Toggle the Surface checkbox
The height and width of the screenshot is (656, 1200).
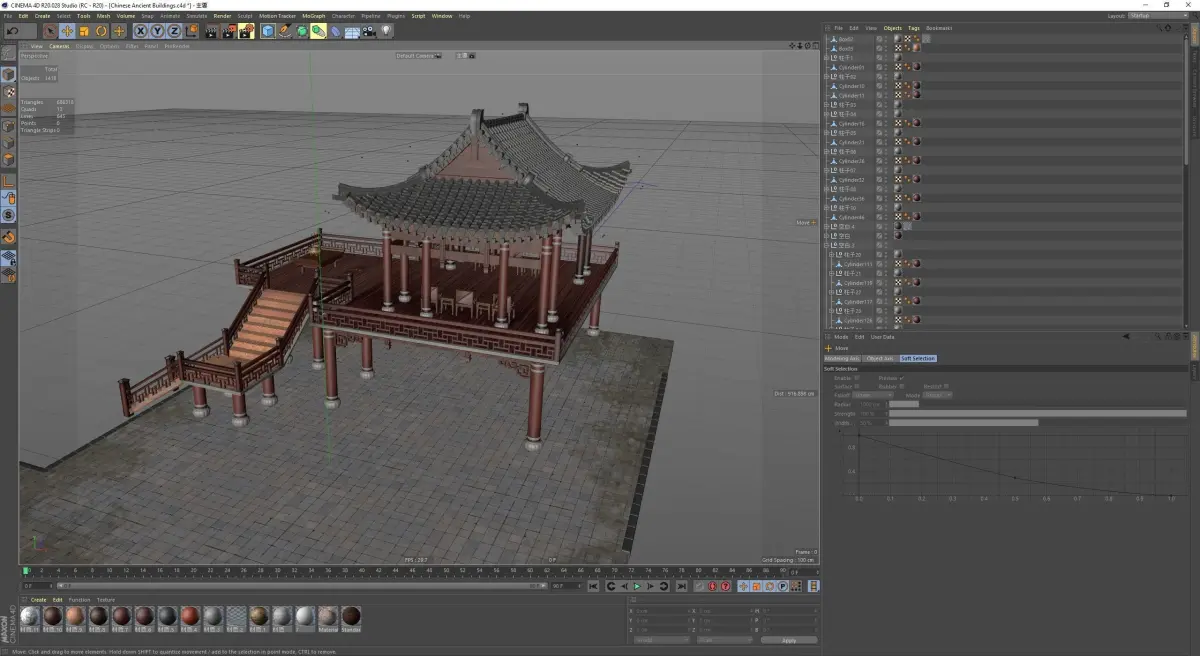pos(857,386)
